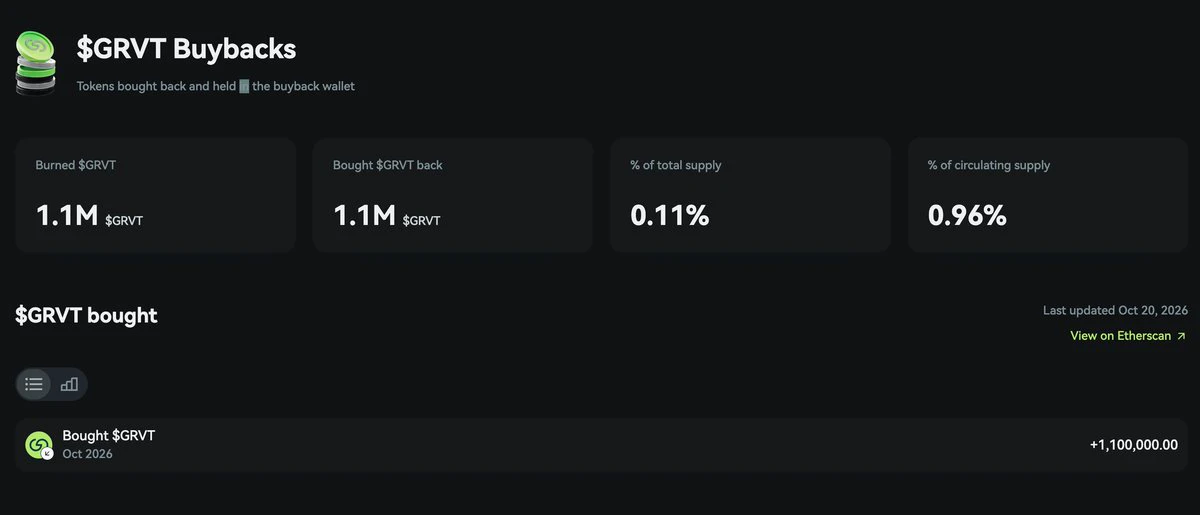Click the 0.96% value

tap(967, 215)
